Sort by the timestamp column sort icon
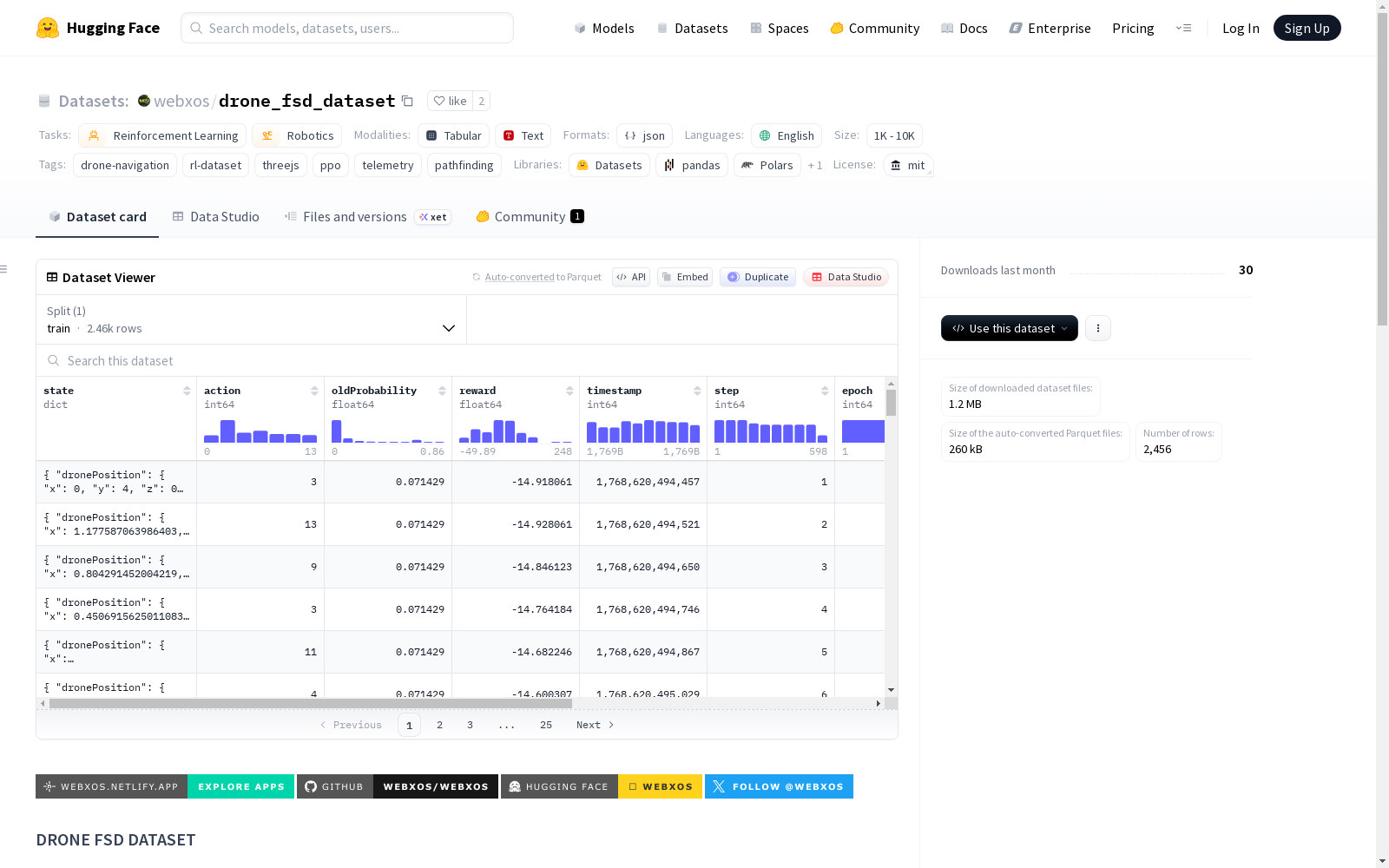 [697, 391]
